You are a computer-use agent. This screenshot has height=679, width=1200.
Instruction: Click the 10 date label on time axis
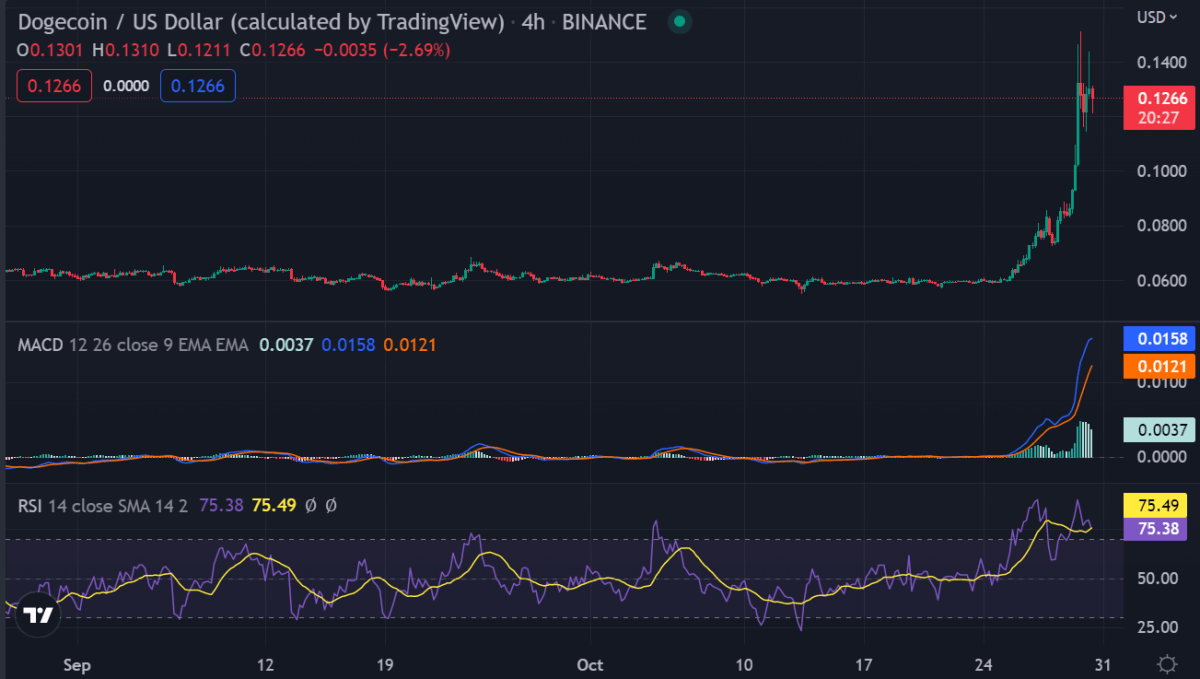click(x=745, y=664)
